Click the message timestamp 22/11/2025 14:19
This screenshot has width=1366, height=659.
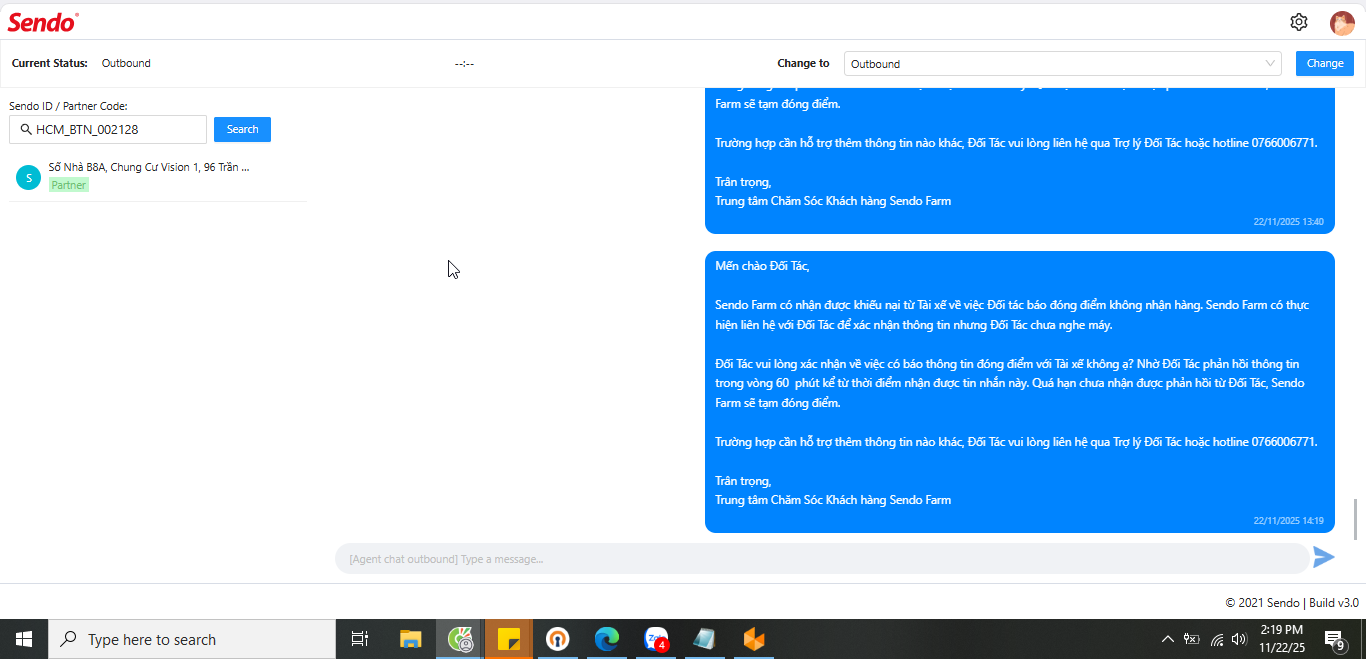[x=1288, y=521]
